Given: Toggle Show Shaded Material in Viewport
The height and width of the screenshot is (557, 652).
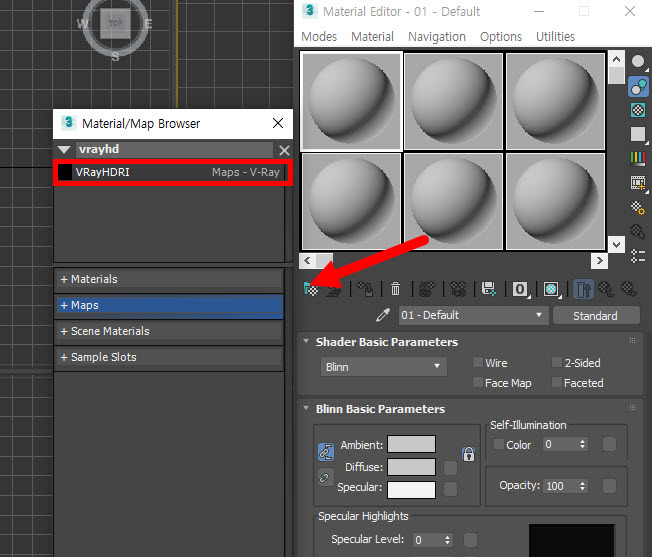Looking at the screenshot, I should coord(551,289).
